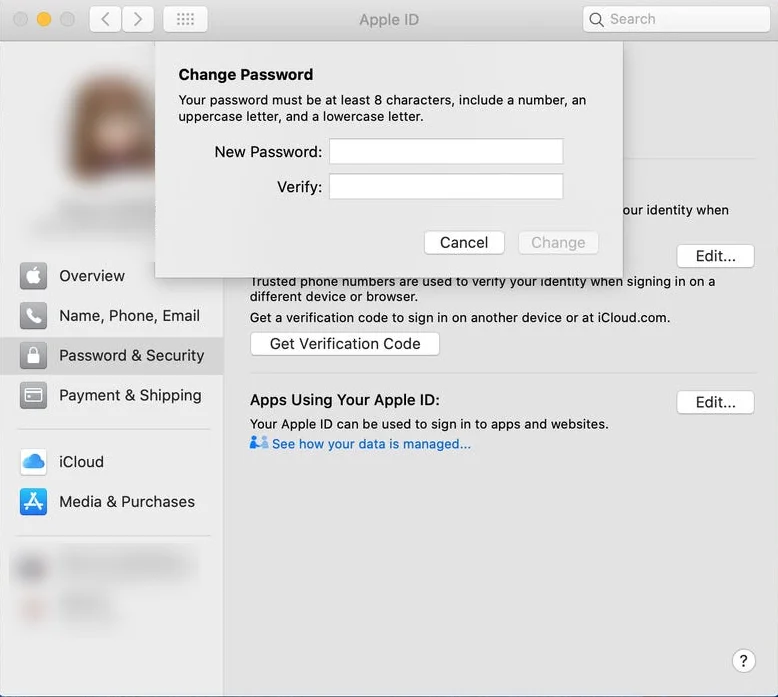Click the Search field in the toolbar

678,19
